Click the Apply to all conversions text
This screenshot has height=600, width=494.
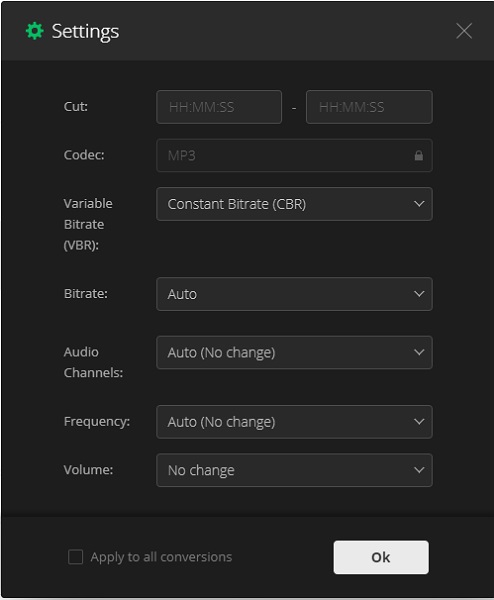click(161, 557)
